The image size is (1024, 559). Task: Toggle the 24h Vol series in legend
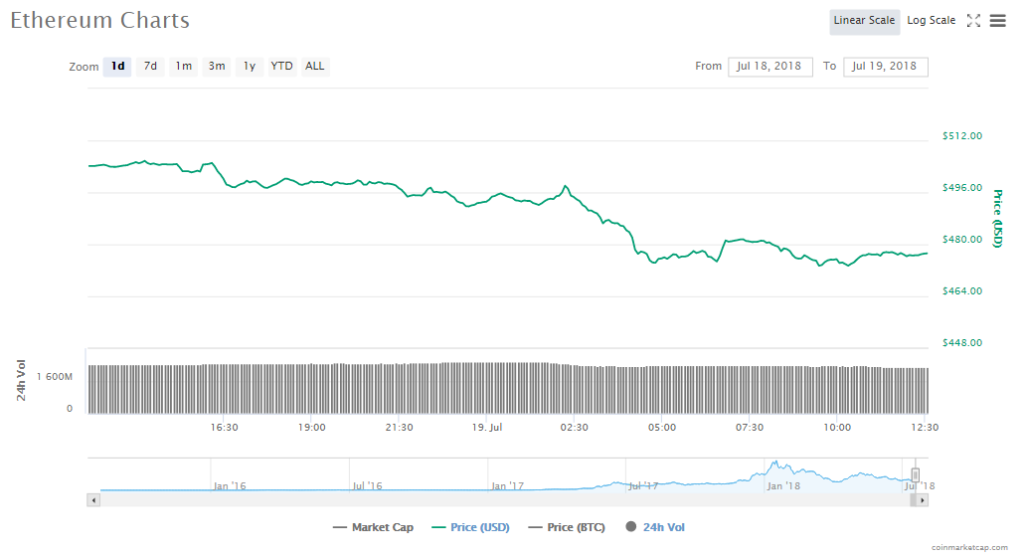(655, 527)
